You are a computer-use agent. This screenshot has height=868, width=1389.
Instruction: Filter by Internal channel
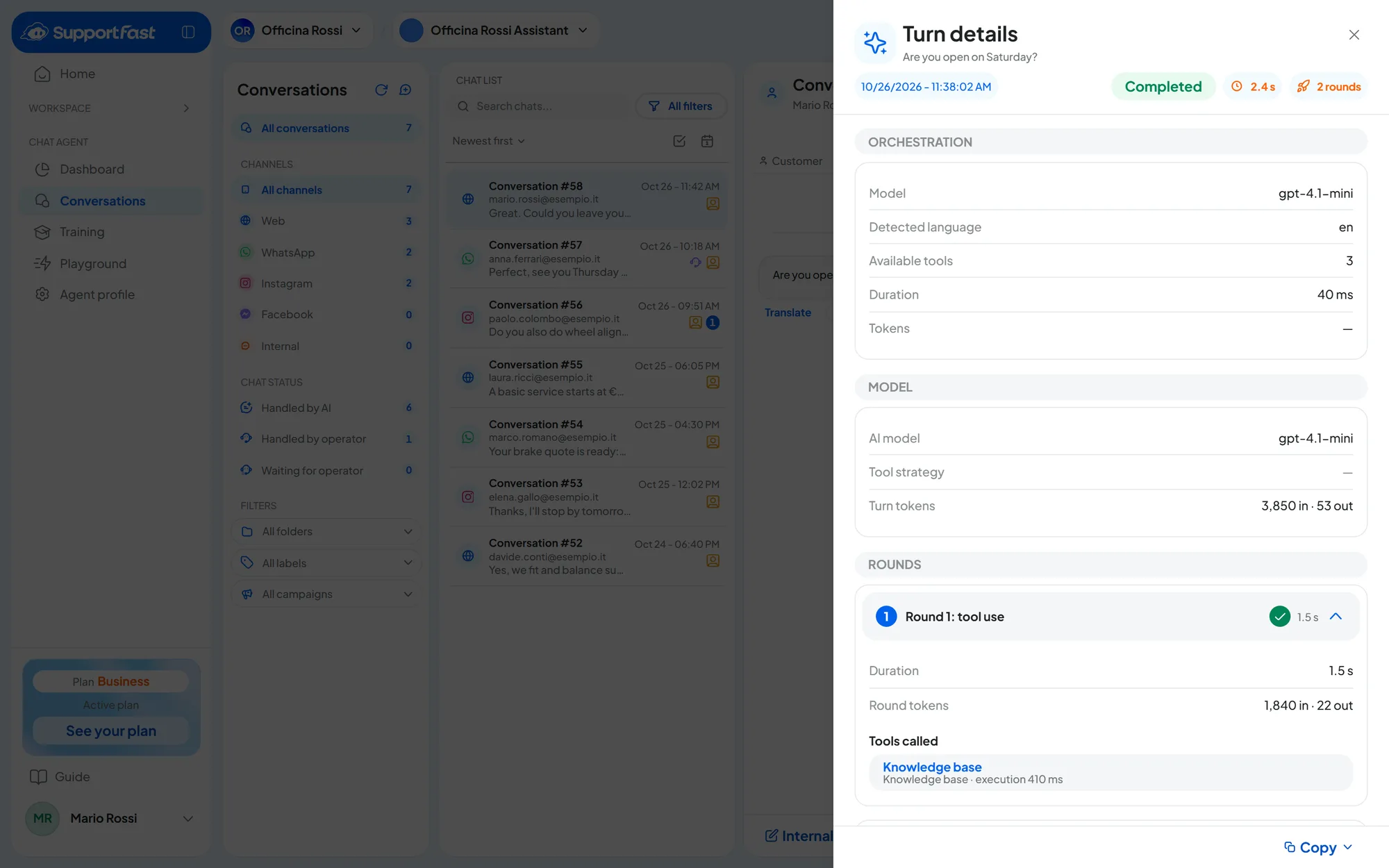[x=326, y=346]
